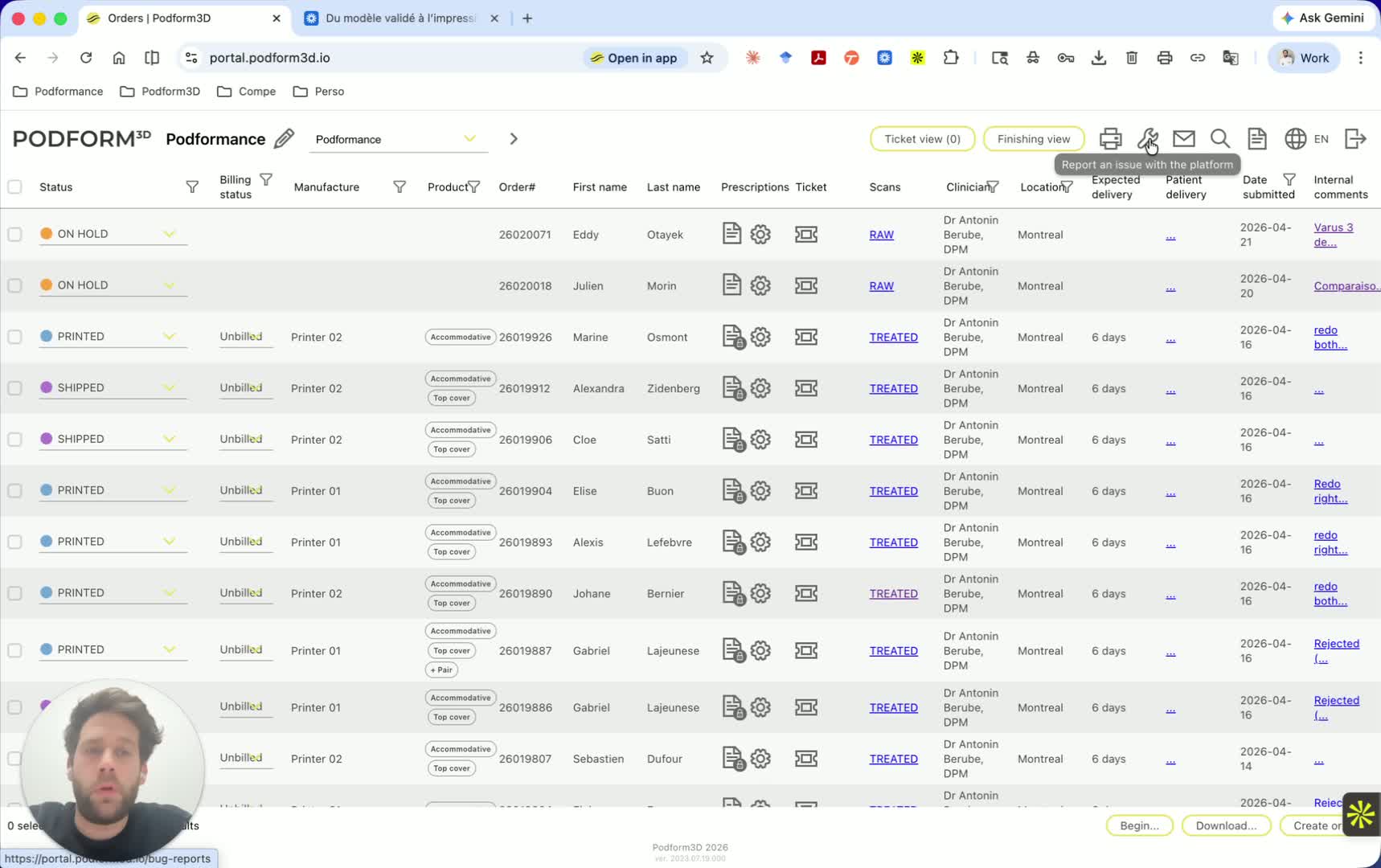Log out using the exit icon
Image resolution: width=1381 pixels, height=868 pixels.
[1355, 139]
